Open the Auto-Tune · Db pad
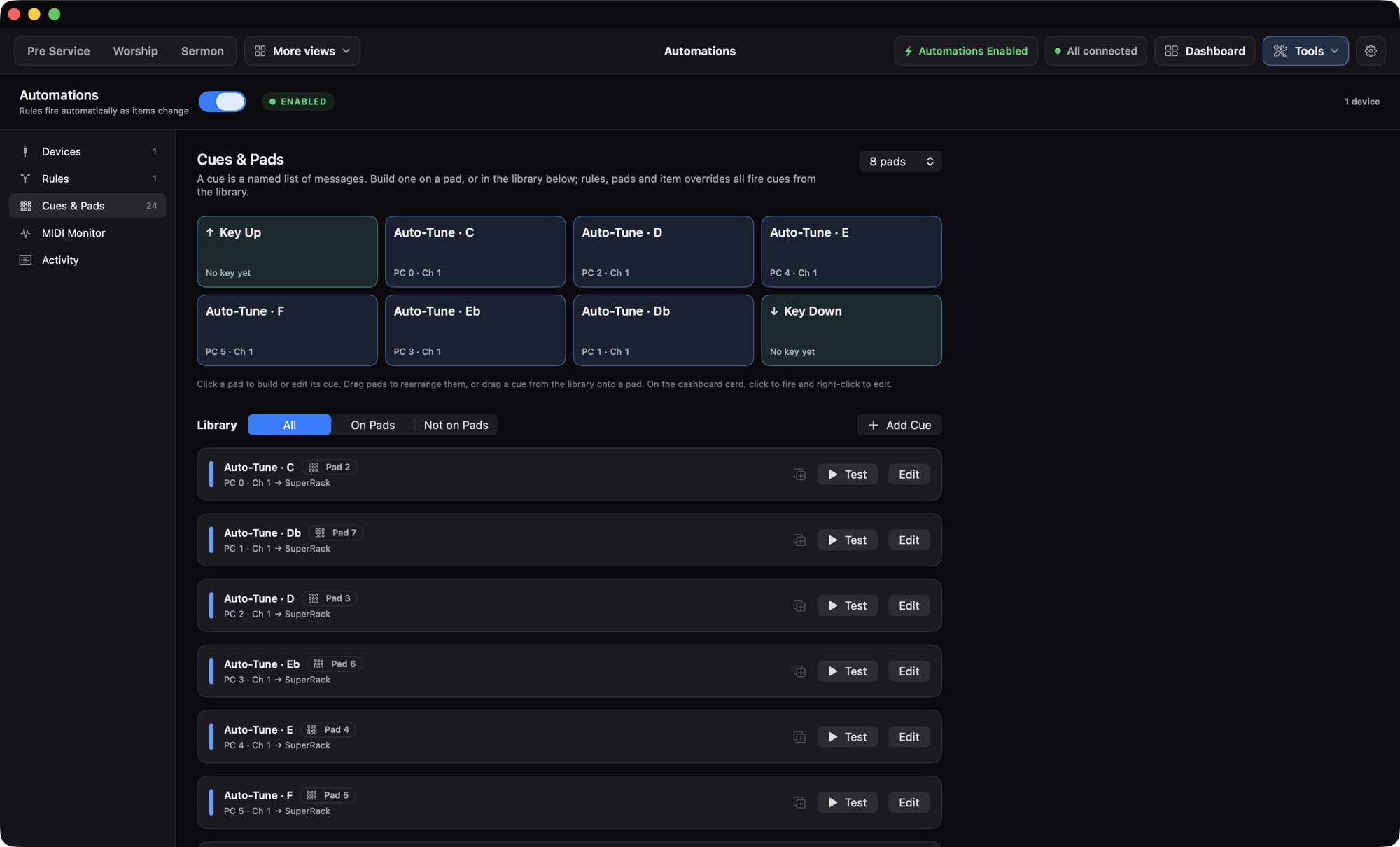The width and height of the screenshot is (1400, 847). coord(663,330)
